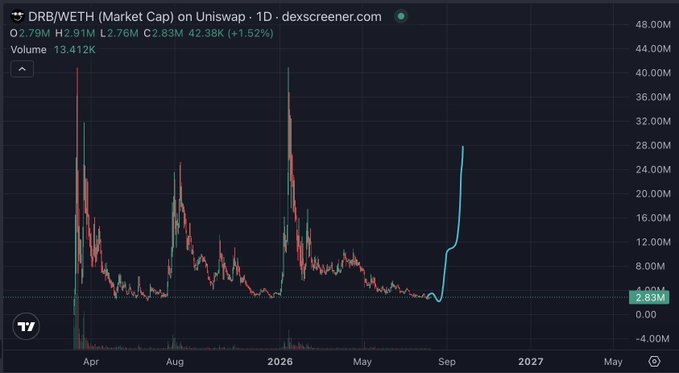Click the 2.83M current price label

tap(649, 298)
